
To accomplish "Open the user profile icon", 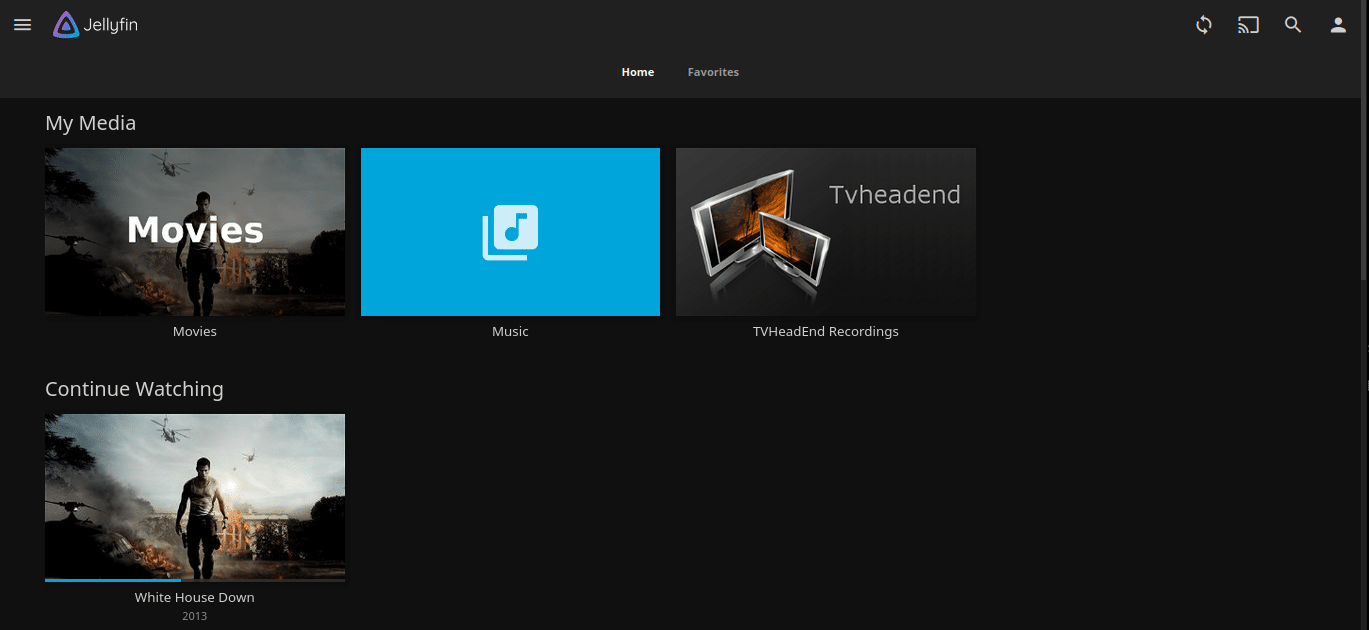I will (x=1338, y=25).
